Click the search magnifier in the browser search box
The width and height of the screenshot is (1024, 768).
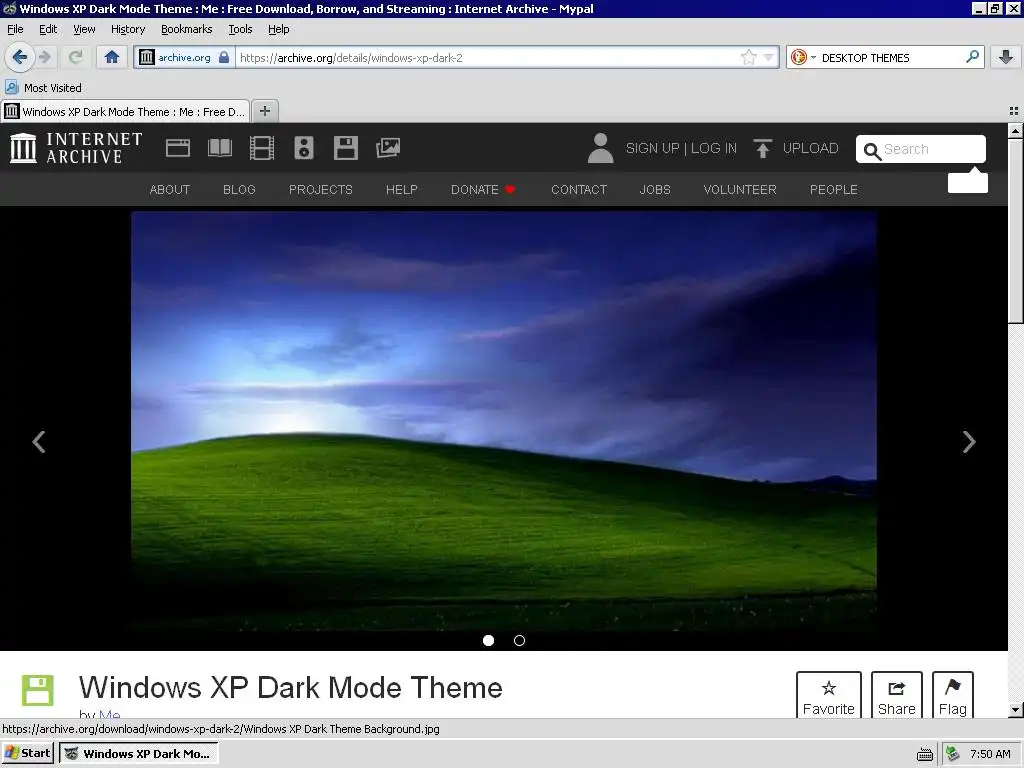(x=972, y=57)
